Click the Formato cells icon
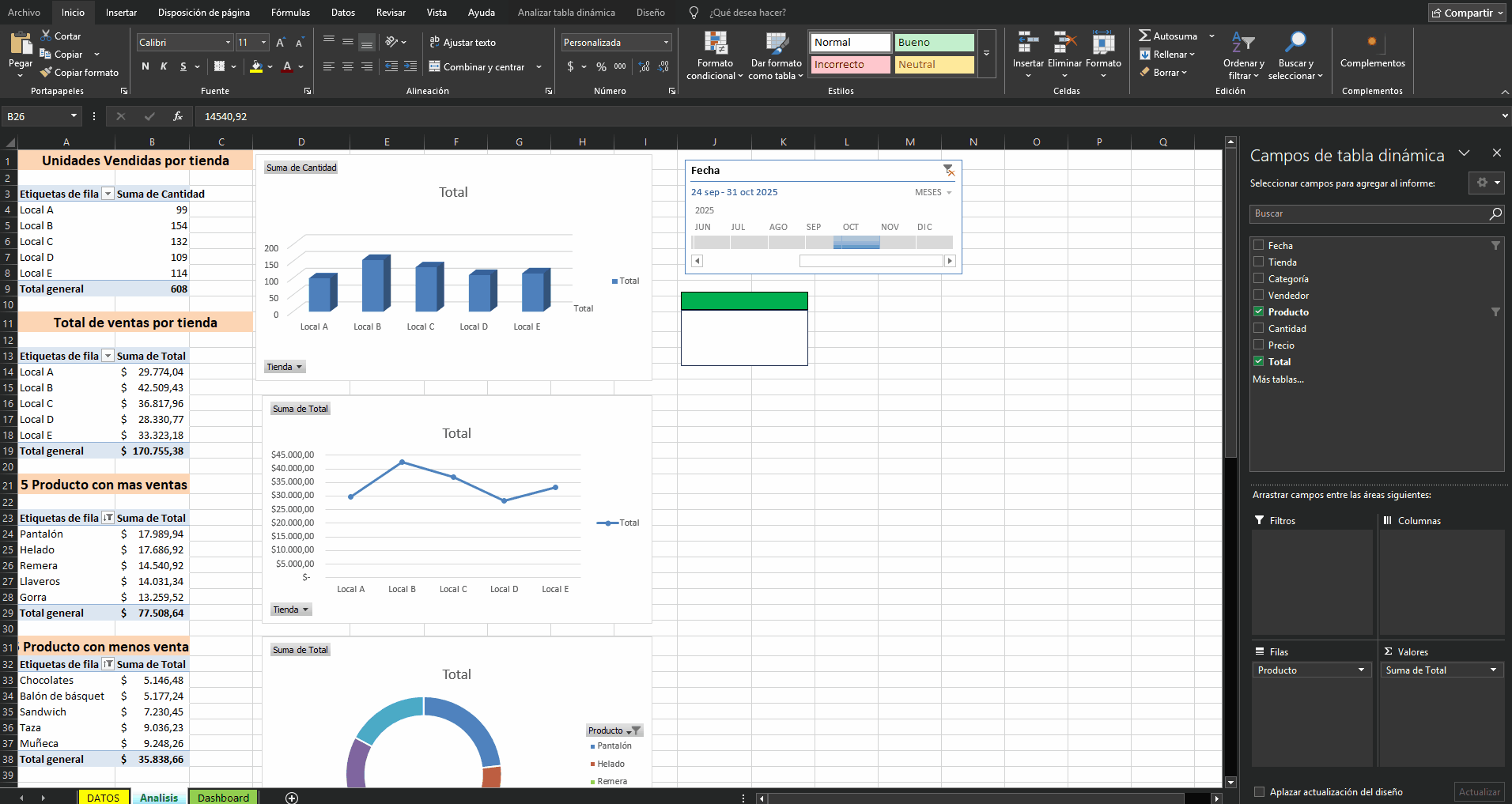Screen dimensions: 1512x804 (x=1103, y=43)
